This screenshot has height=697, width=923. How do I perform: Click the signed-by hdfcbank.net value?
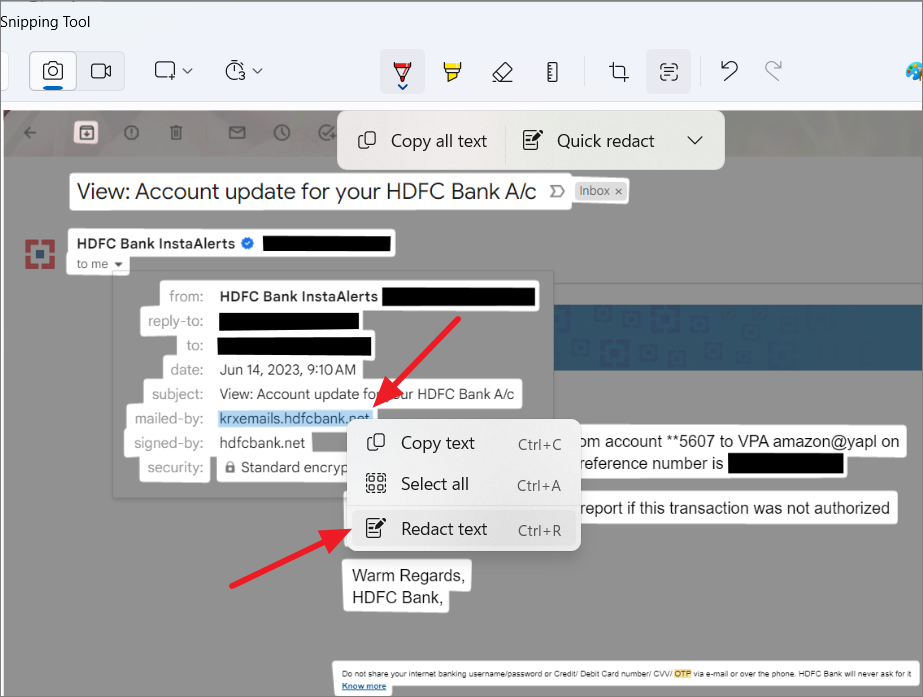click(262, 443)
